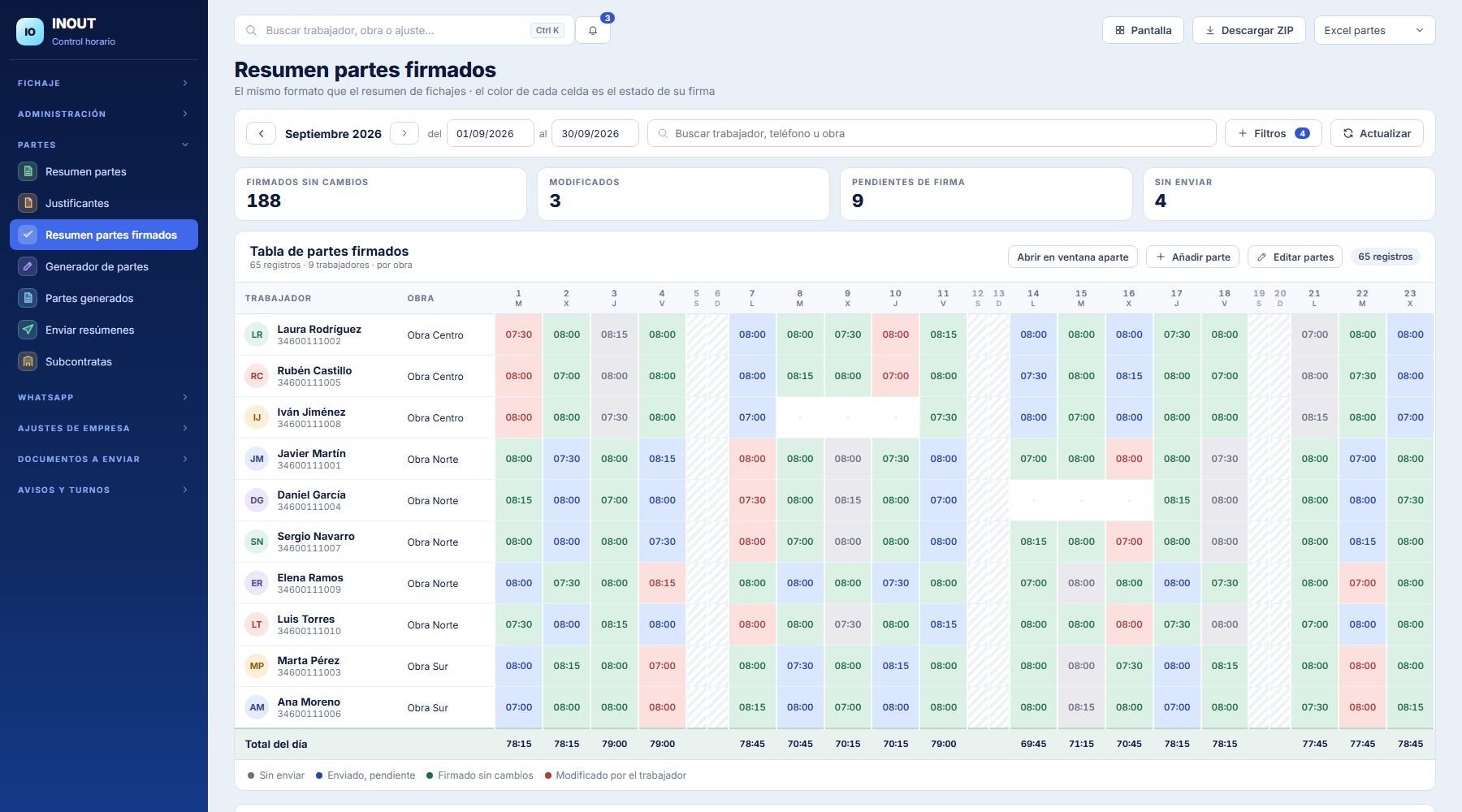Go to previous month arrow

[262, 133]
